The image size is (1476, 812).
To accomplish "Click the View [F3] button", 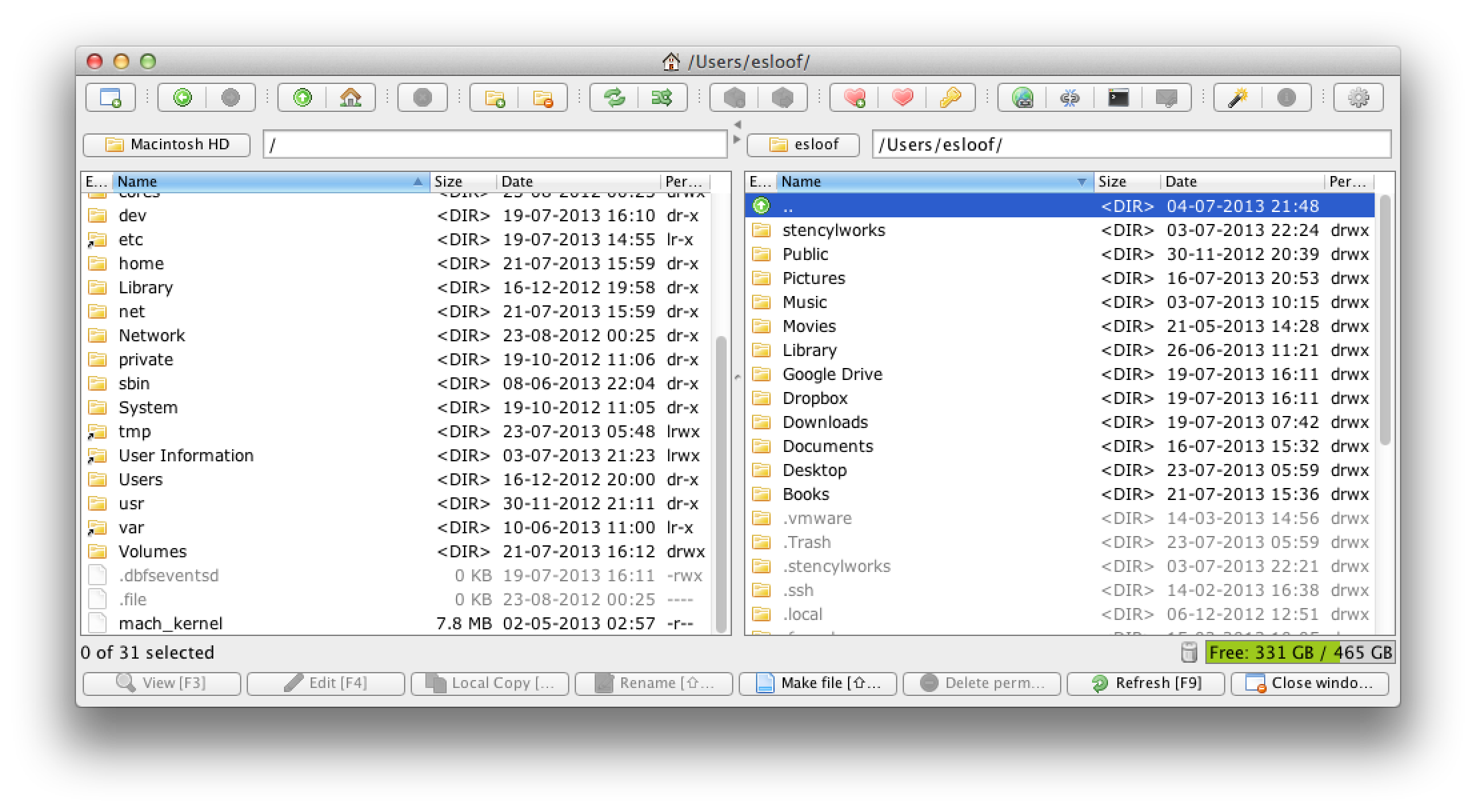I will coord(161,683).
